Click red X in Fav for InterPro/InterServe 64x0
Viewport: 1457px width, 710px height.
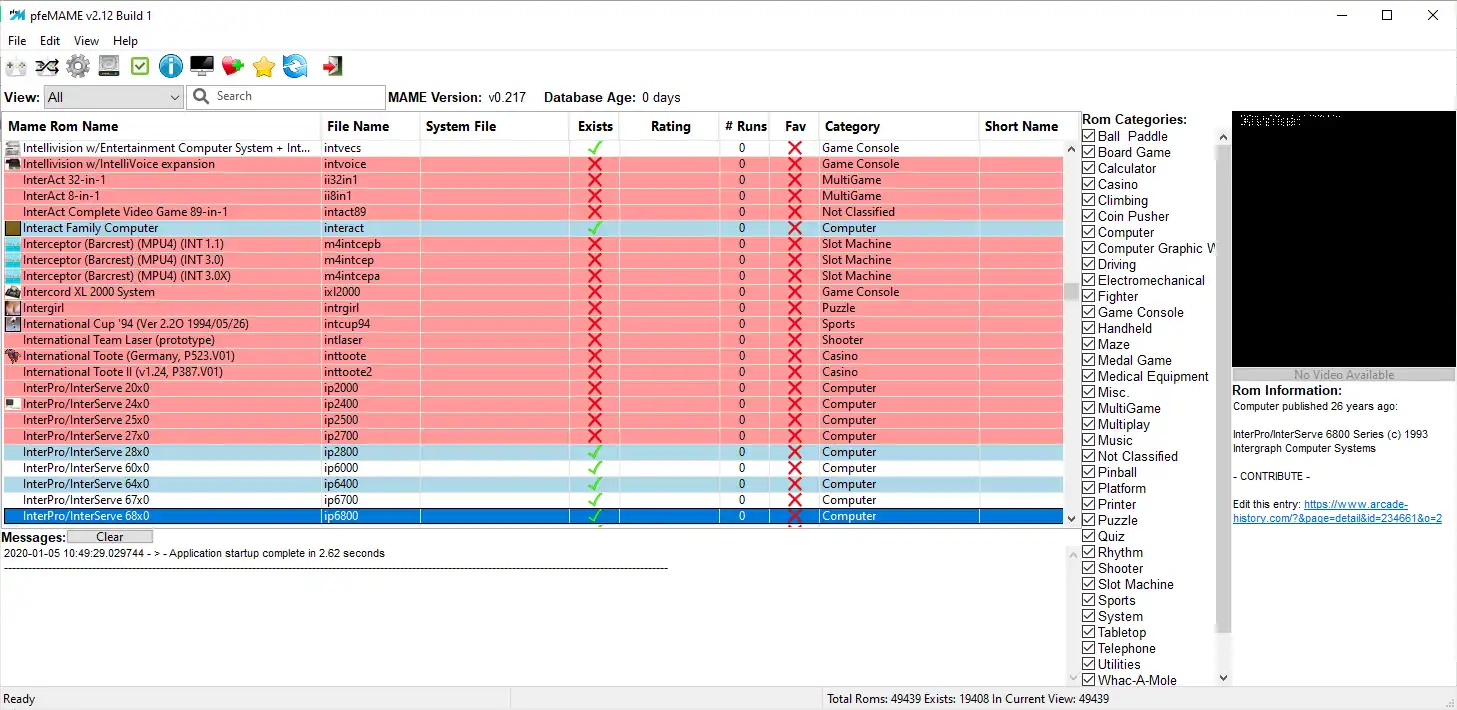pyautogui.click(x=795, y=484)
